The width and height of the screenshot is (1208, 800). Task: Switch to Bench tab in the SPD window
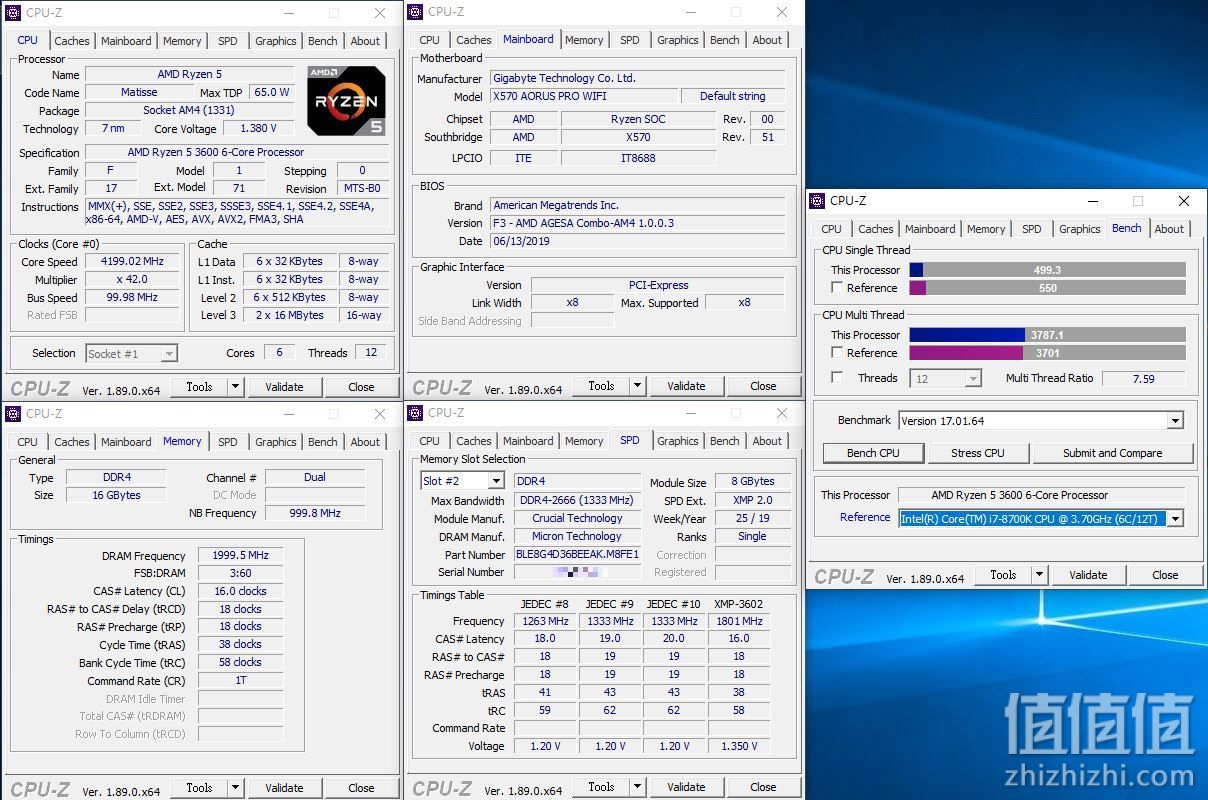(725, 441)
